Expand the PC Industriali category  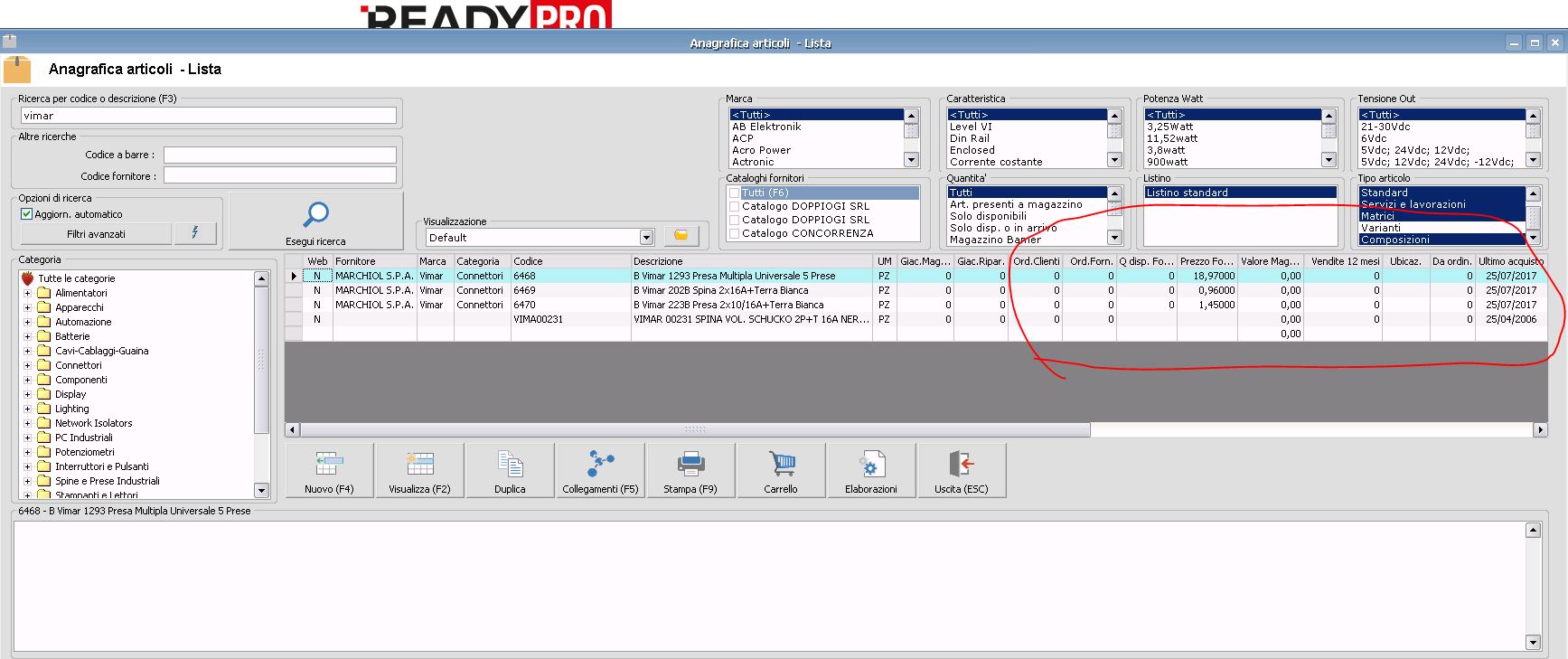point(27,438)
